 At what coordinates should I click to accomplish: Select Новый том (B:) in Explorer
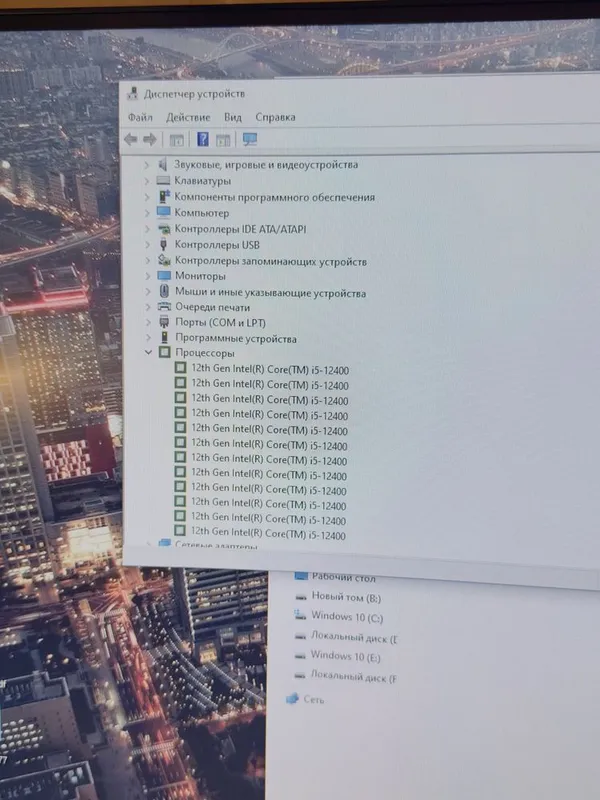(x=346, y=596)
